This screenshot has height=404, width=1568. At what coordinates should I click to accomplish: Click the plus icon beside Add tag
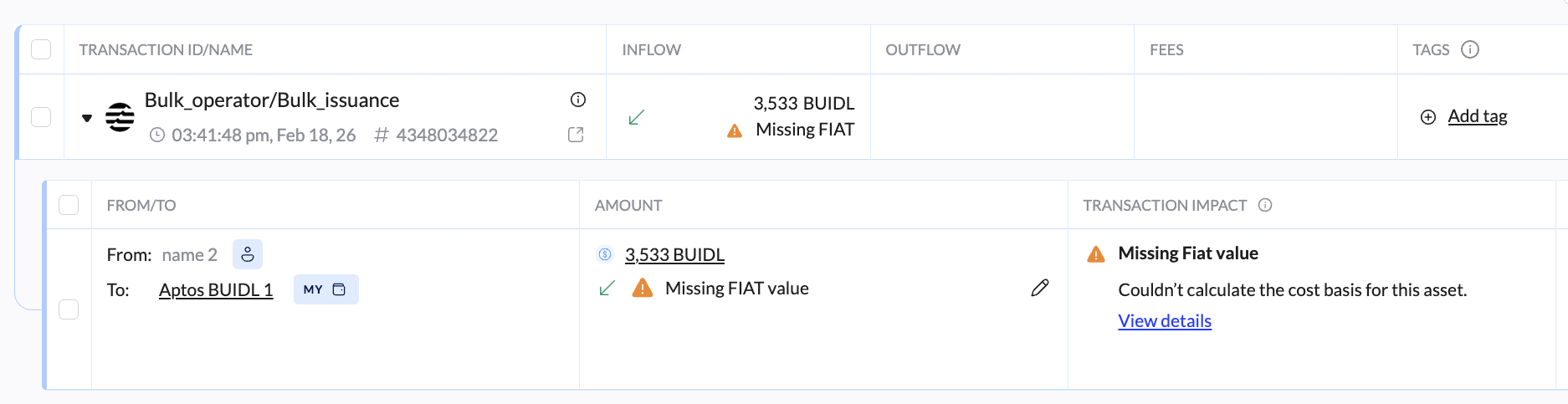(x=1428, y=117)
